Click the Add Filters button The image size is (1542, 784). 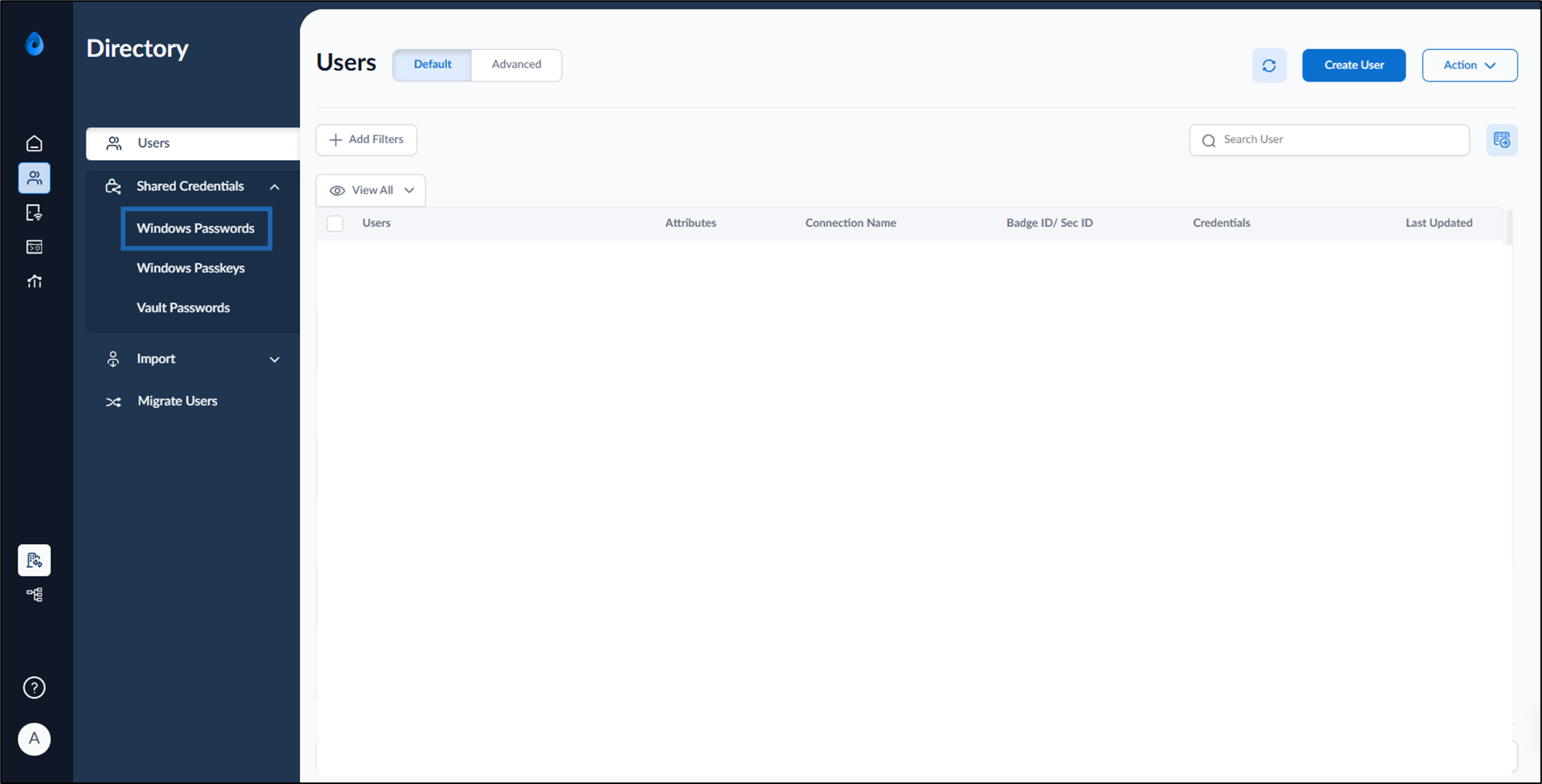[366, 140]
